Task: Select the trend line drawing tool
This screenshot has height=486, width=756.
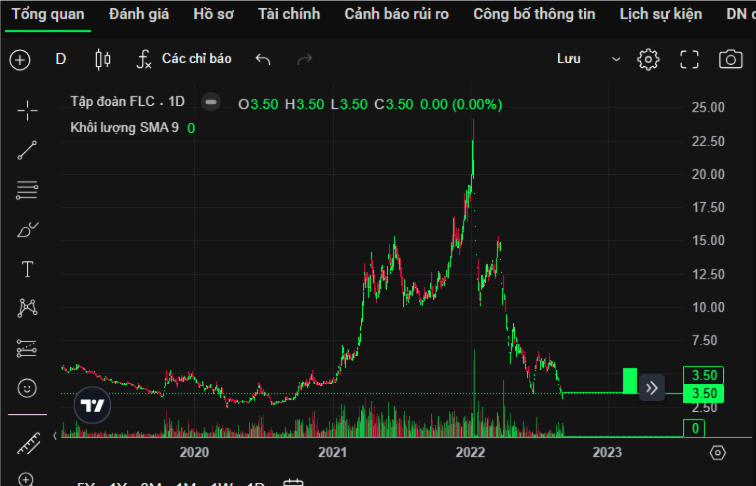Action: [x=27, y=150]
